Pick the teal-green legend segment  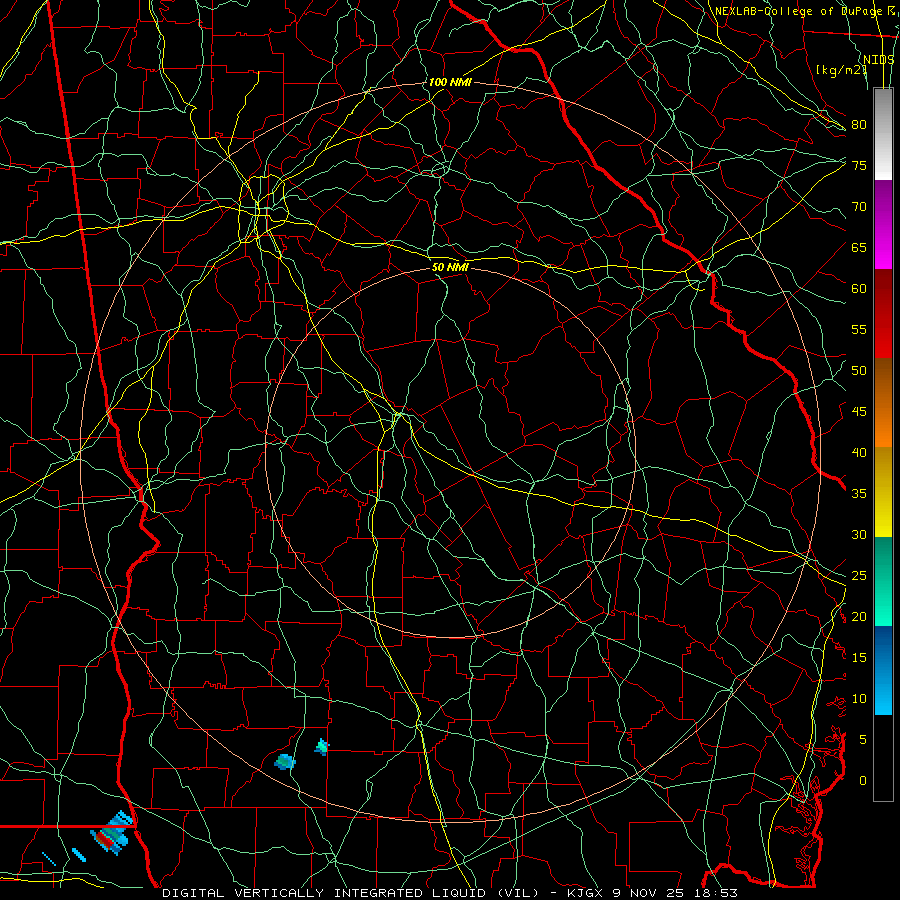pyautogui.click(x=883, y=581)
